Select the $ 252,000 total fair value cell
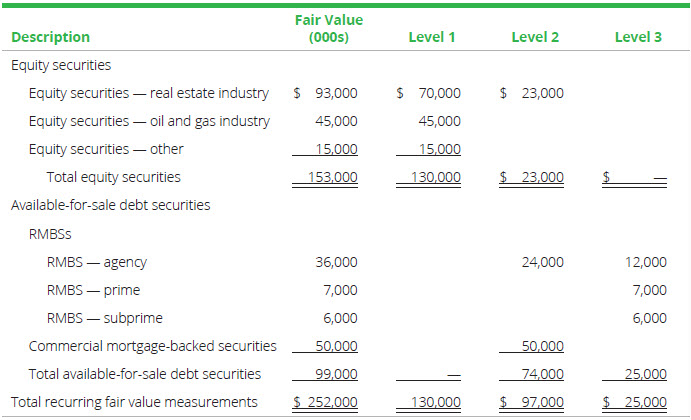Image resolution: width=691 pixels, height=420 pixels. (326, 402)
